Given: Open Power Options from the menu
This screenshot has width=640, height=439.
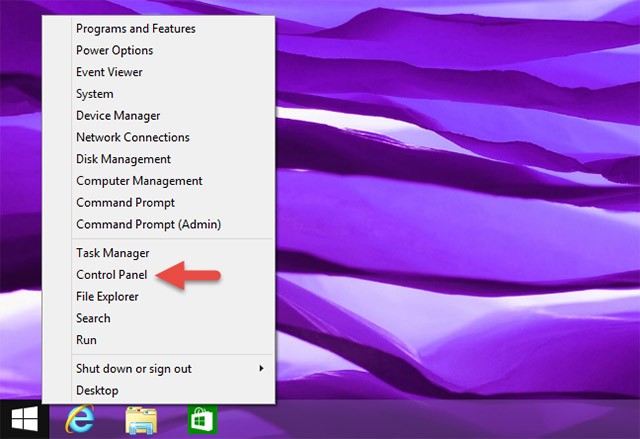Looking at the screenshot, I should pos(115,50).
